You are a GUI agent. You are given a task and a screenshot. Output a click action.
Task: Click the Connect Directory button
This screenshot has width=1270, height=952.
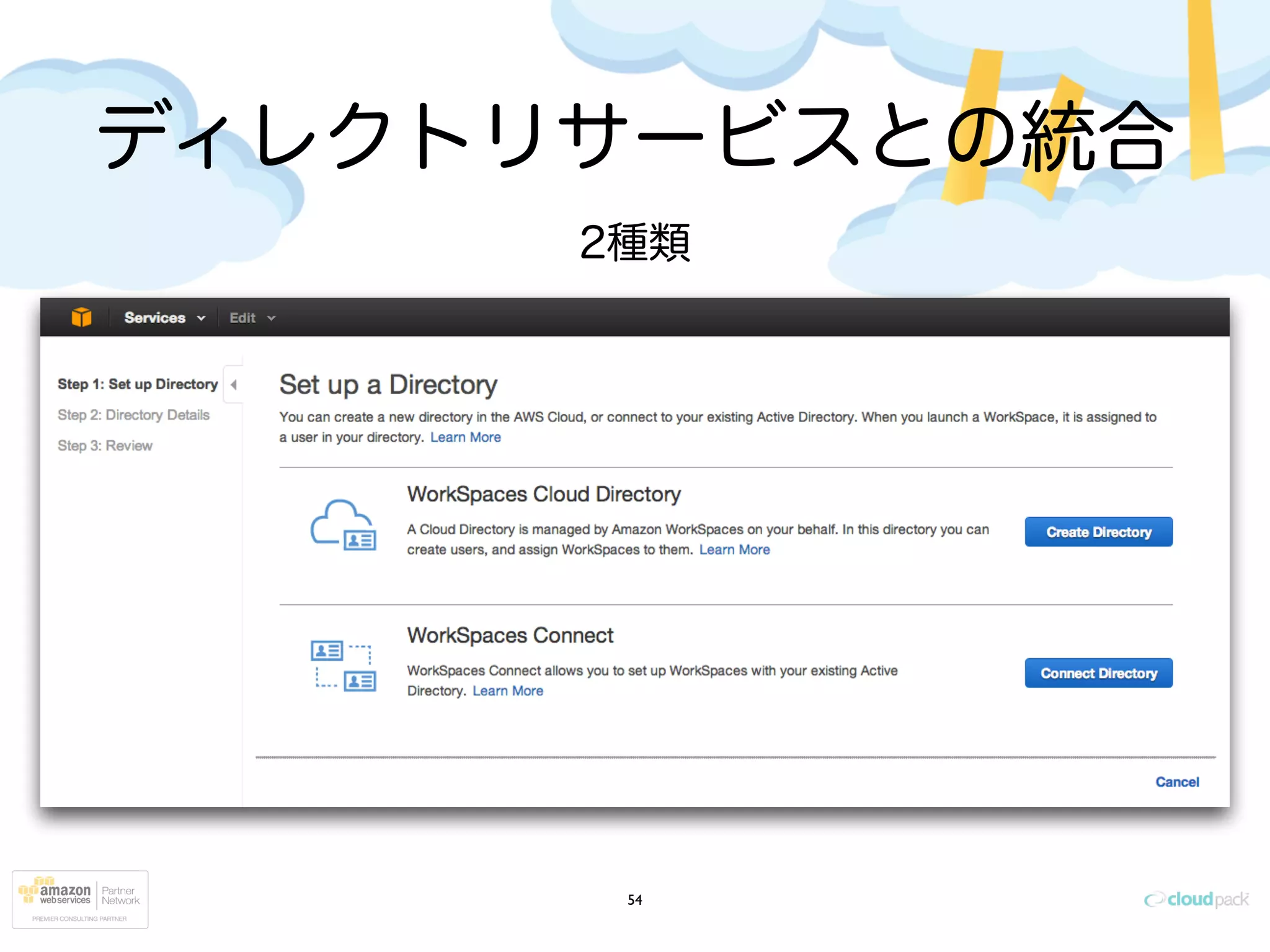point(1098,673)
